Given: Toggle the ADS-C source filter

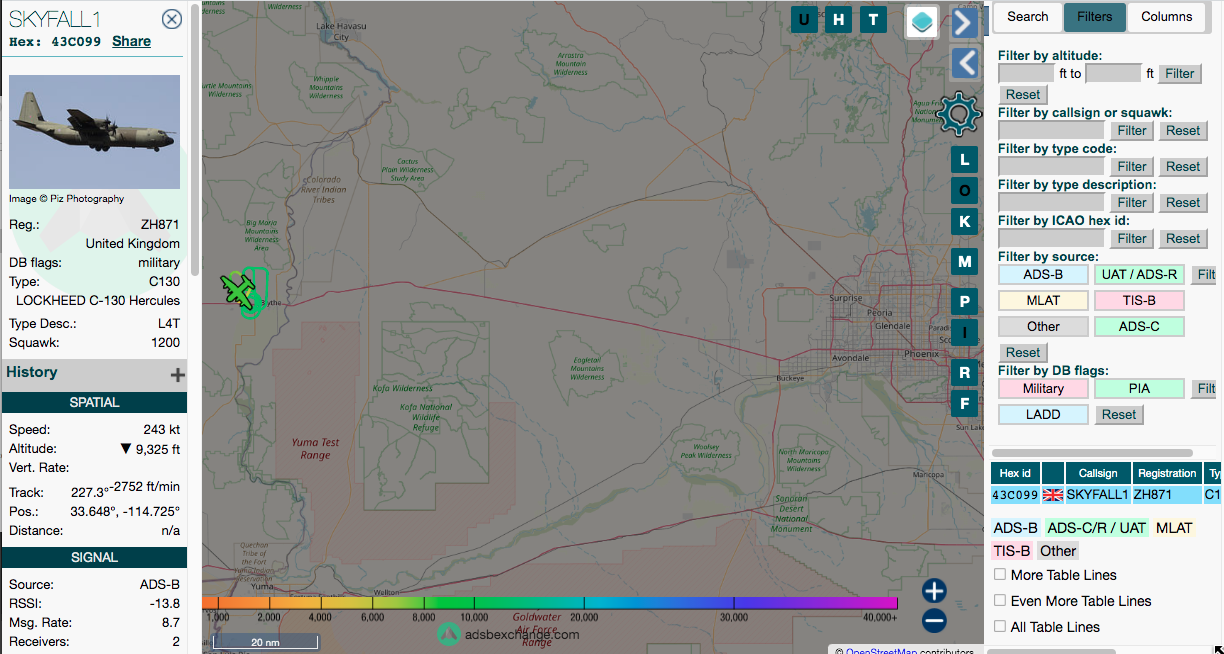Looking at the screenshot, I should [x=1139, y=326].
